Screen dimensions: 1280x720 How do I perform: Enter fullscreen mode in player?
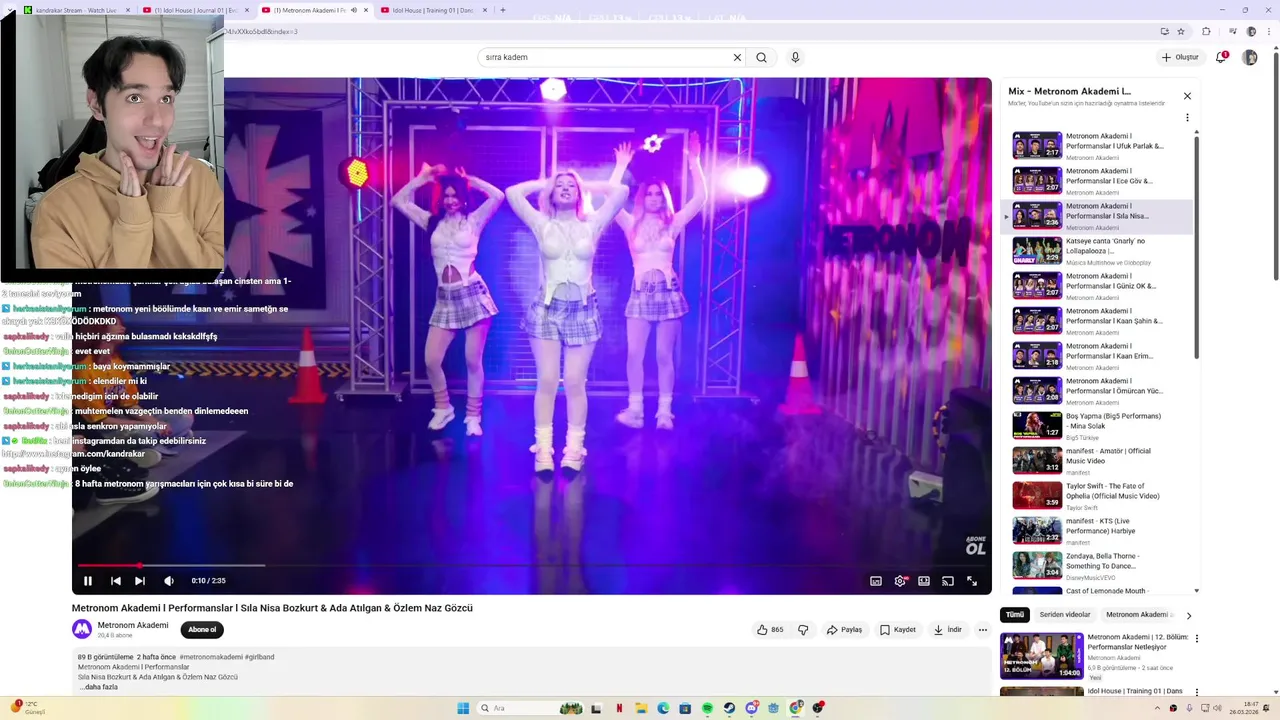coord(972,581)
